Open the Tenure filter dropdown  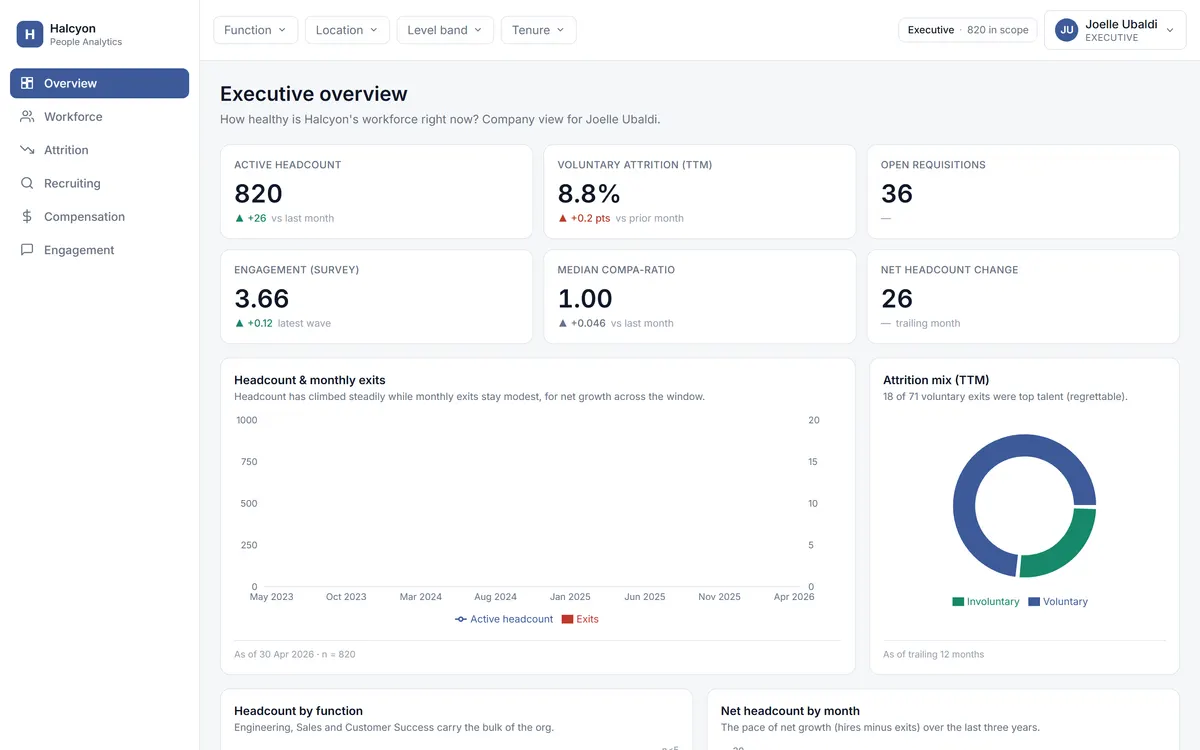click(538, 30)
